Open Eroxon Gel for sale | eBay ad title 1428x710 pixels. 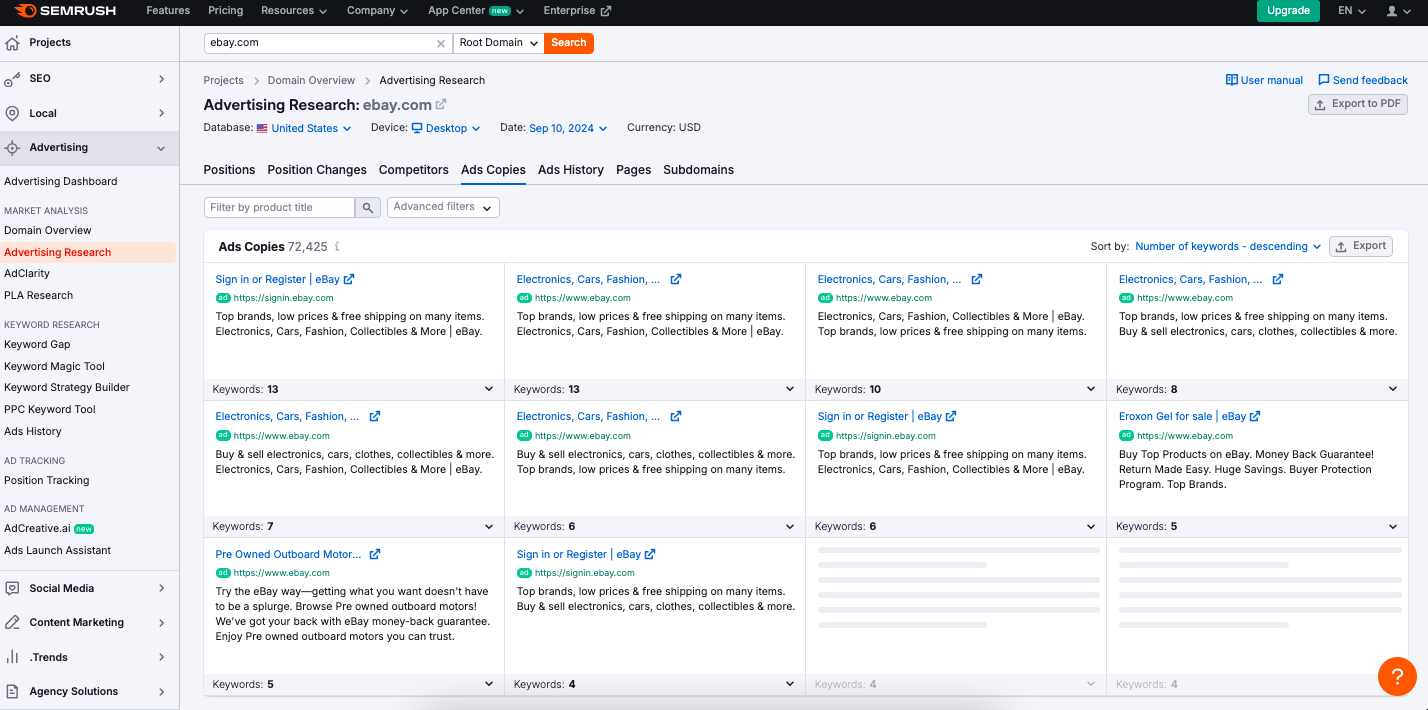[1182, 416]
